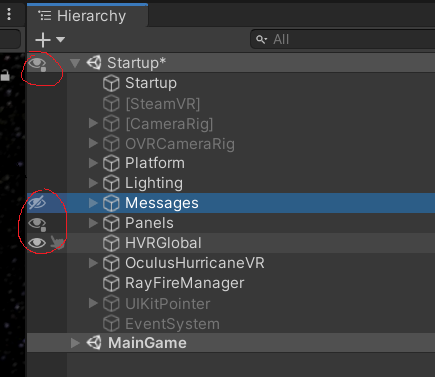Unhide Messages using its crossed-eye icon
The height and width of the screenshot is (377, 435).
tap(37, 203)
